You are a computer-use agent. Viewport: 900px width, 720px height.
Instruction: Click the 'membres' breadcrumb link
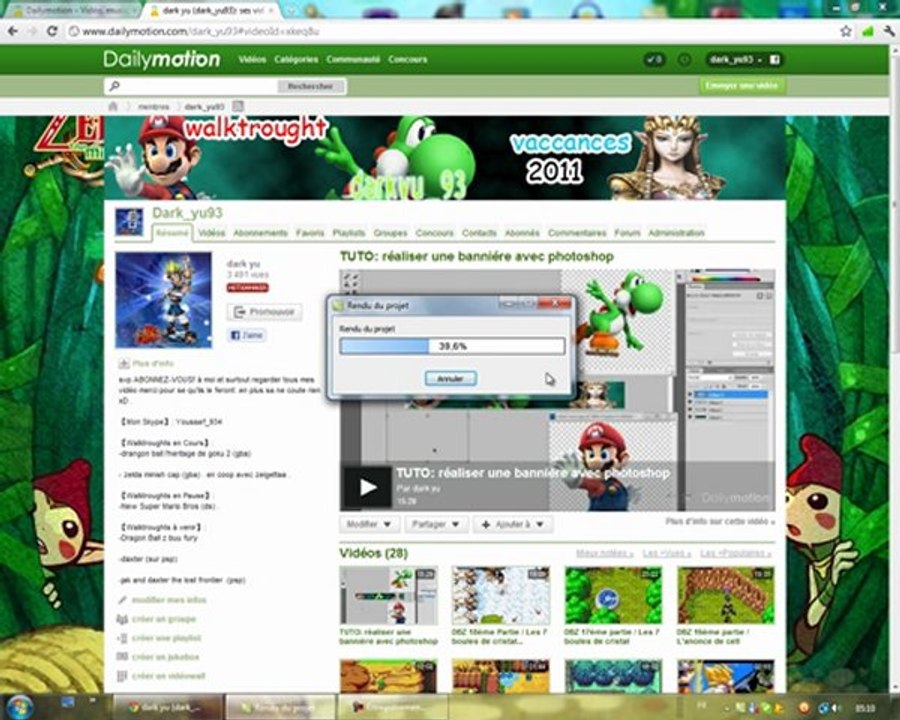153,106
